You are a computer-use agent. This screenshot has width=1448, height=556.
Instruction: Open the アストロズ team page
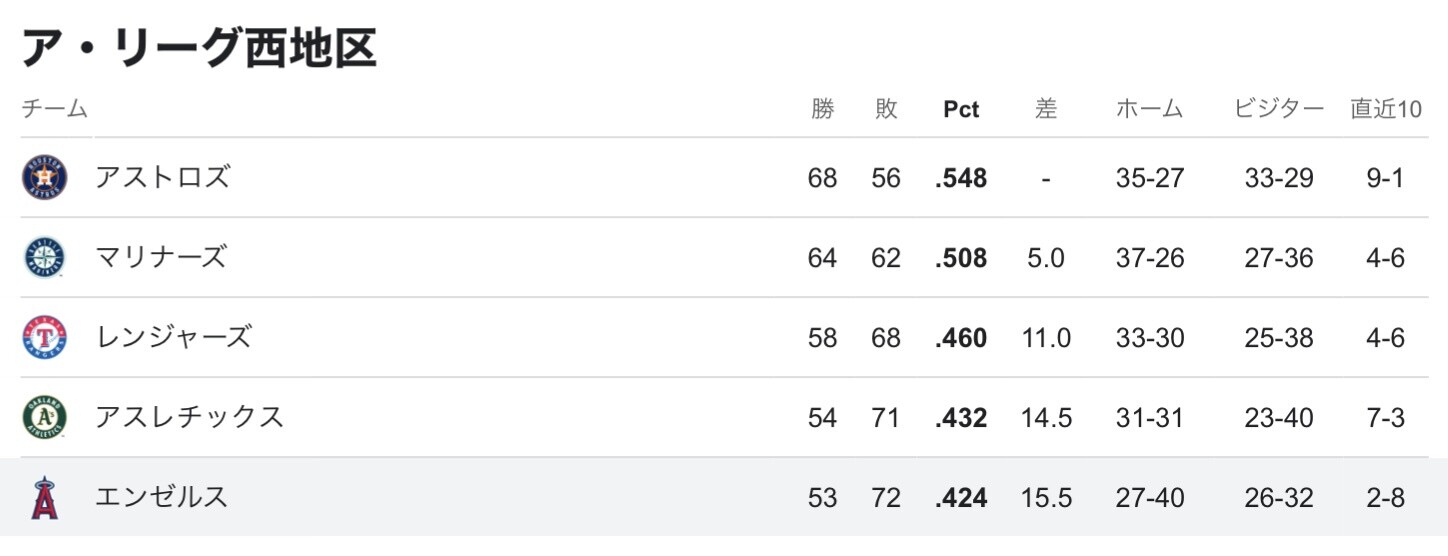tap(162, 178)
